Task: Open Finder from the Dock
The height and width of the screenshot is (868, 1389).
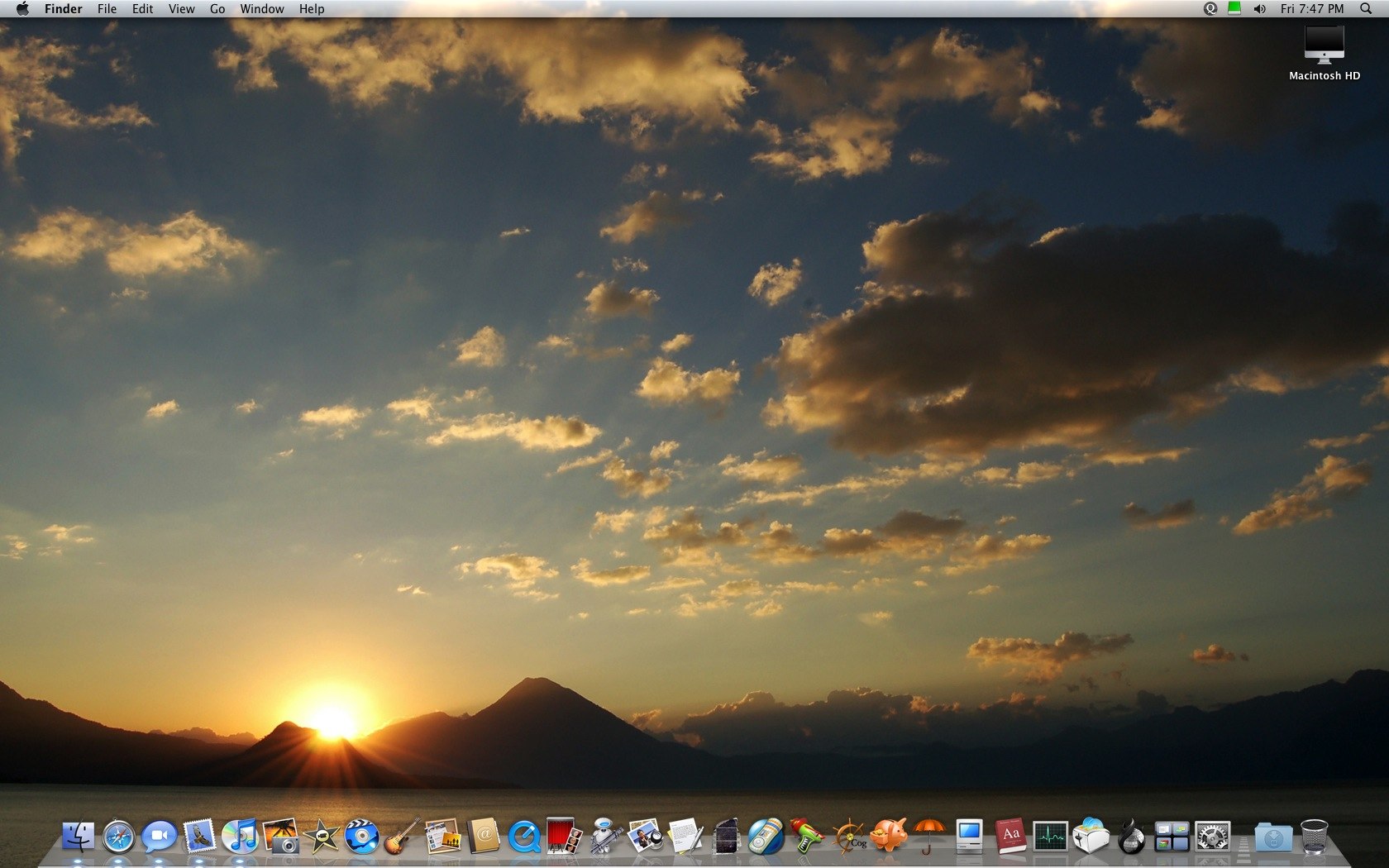Action: point(79,837)
